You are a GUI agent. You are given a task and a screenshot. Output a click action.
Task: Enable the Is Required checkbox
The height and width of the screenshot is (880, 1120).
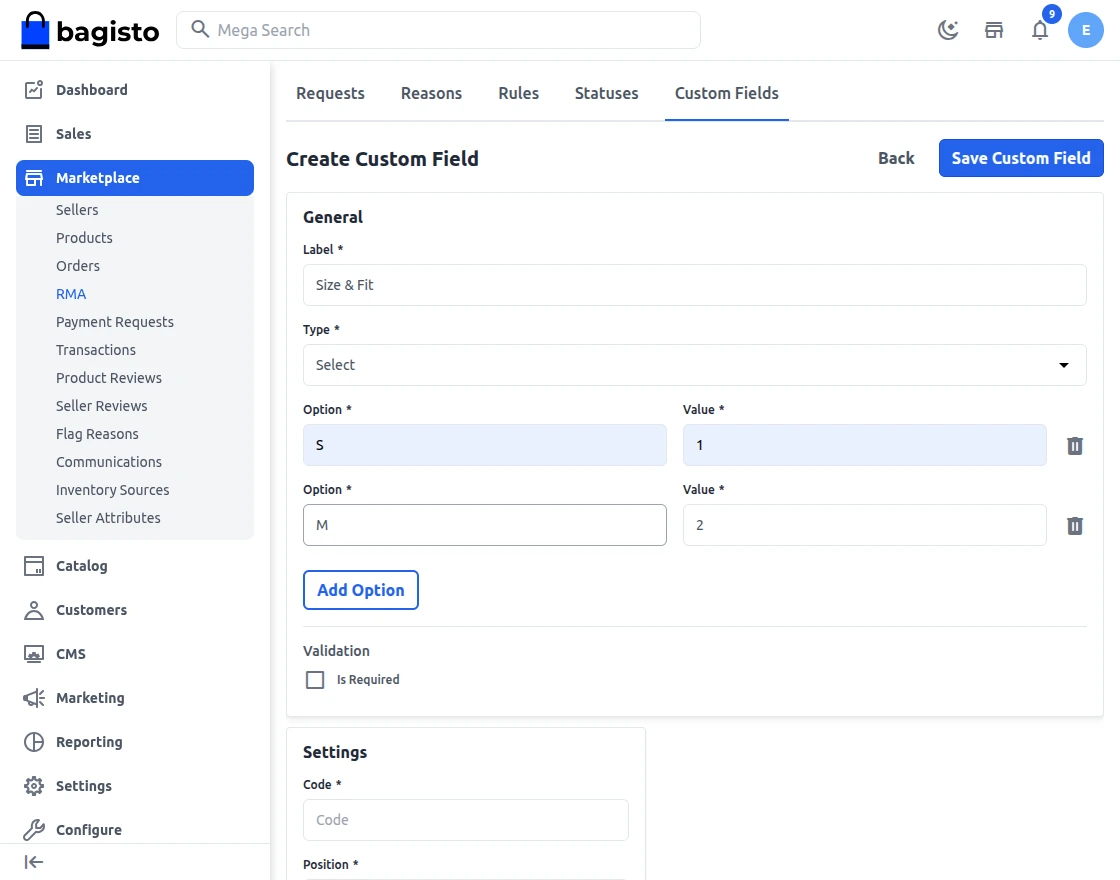coord(315,679)
